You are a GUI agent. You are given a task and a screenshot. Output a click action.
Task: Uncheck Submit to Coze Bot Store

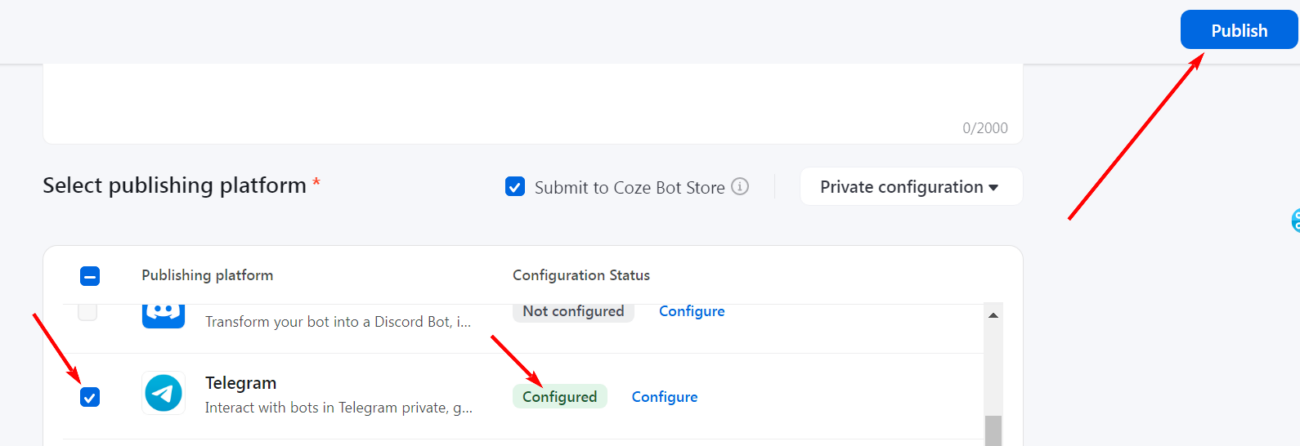[515, 187]
